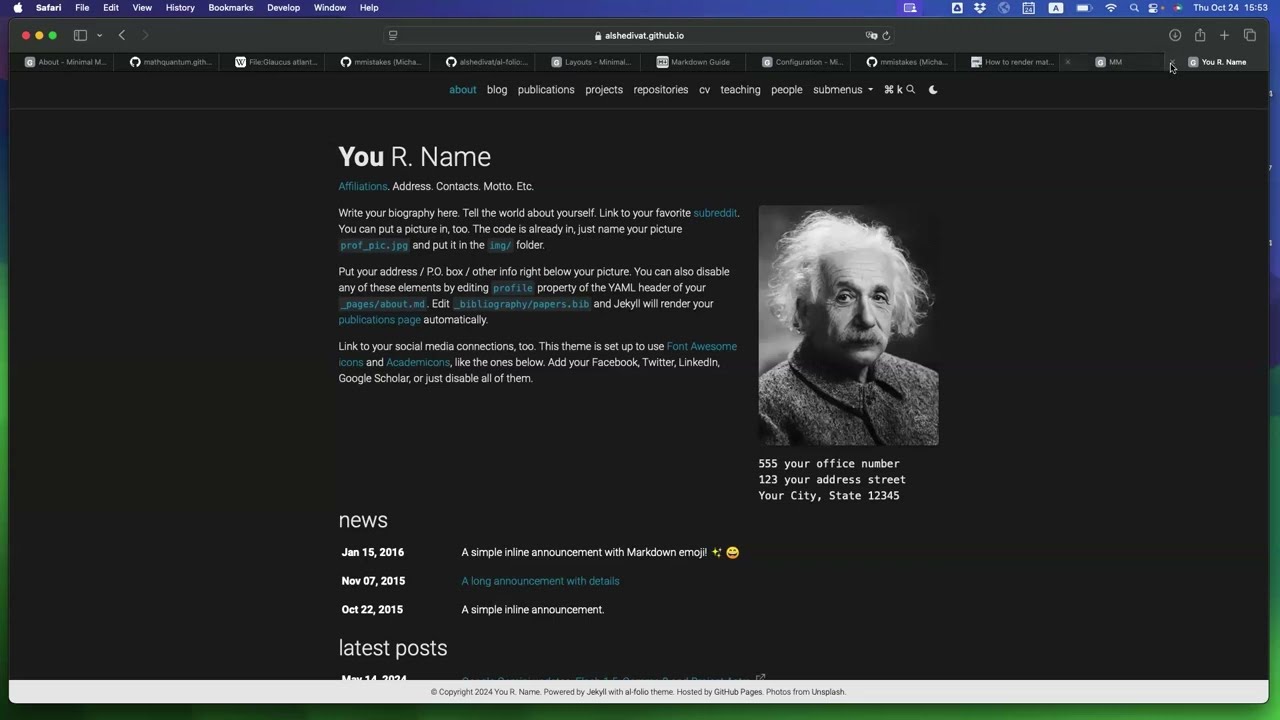Show the tab overview
Screen dimensions: 1280x720
pyautogui.click(x=1249, y=35)
